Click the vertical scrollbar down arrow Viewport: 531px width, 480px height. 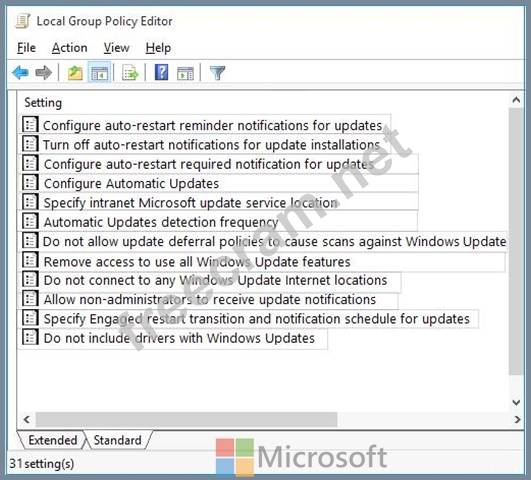point(516,402)
